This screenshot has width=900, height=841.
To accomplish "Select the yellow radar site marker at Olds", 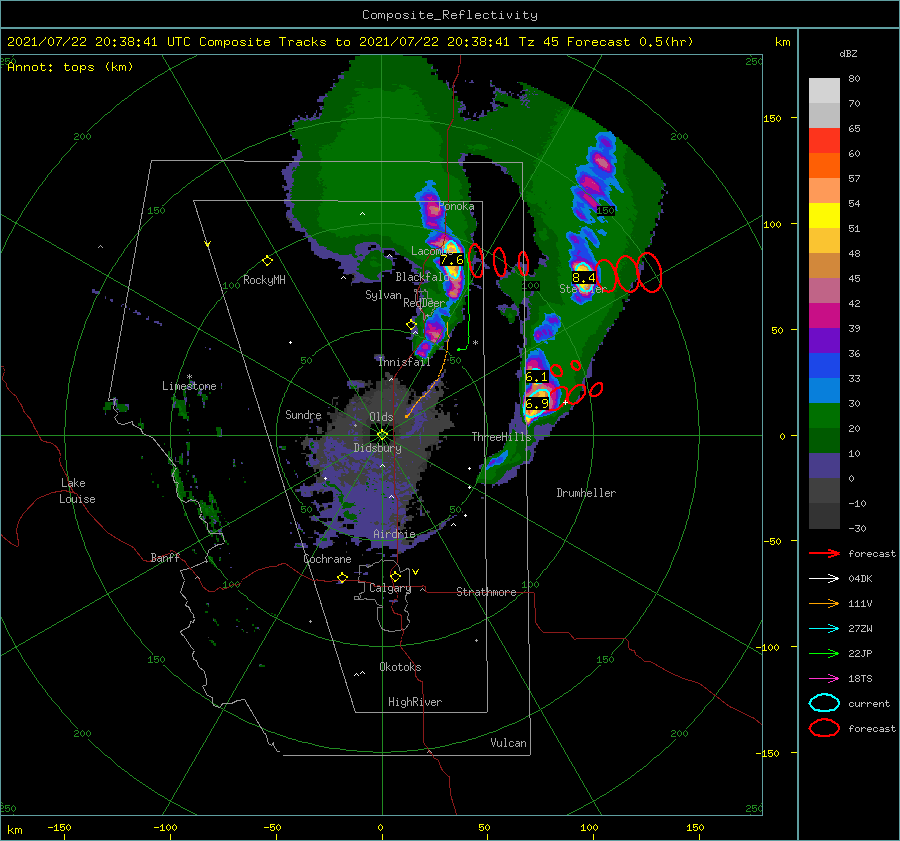I will 382,435.
